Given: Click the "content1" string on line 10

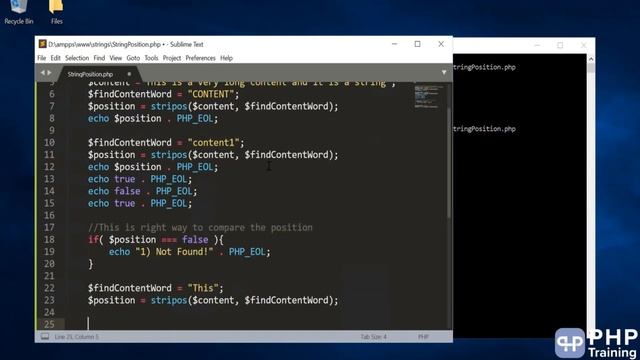Looking at the screenshot, I should tap(213, 143).
